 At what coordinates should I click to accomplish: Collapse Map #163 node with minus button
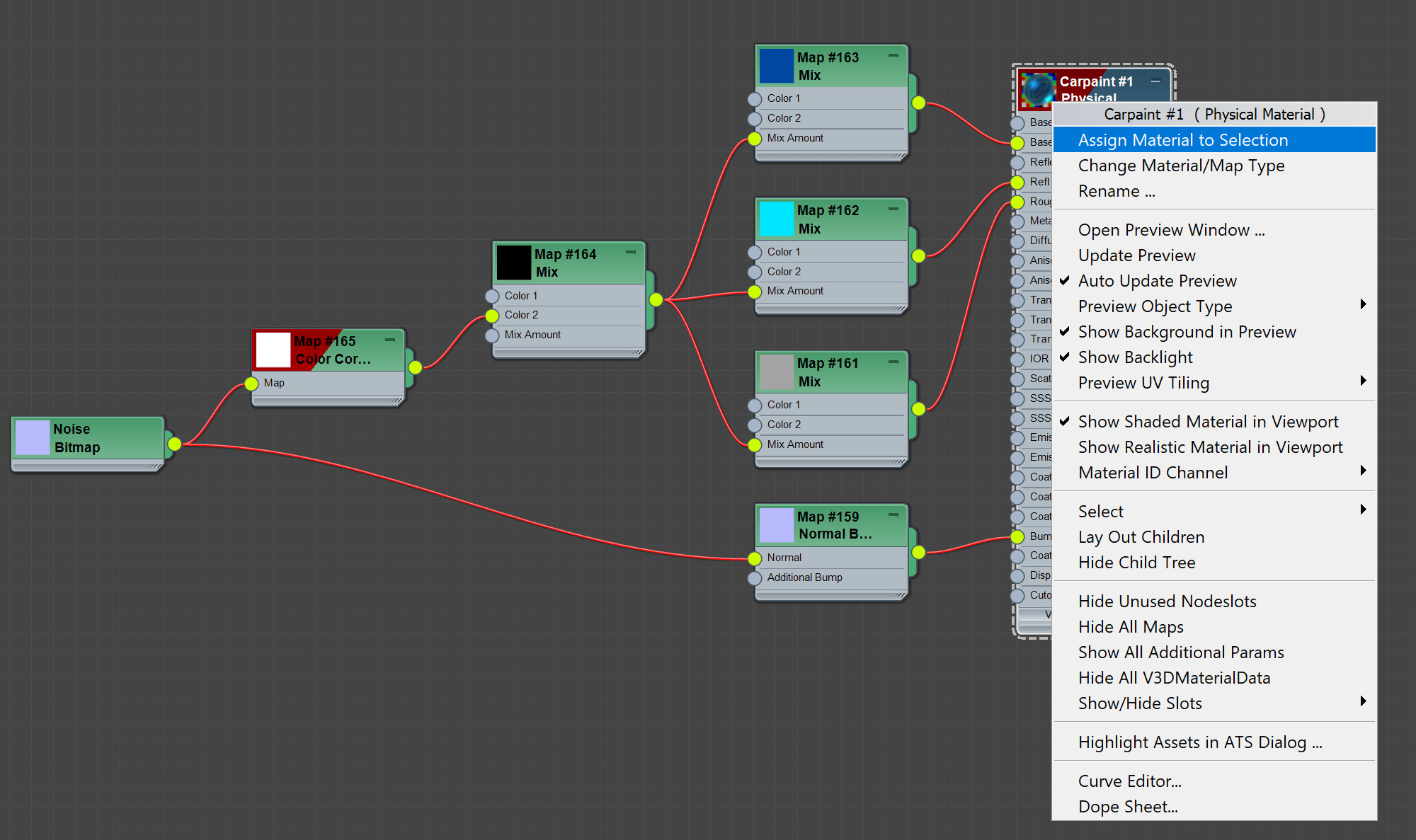coord(893,55)
